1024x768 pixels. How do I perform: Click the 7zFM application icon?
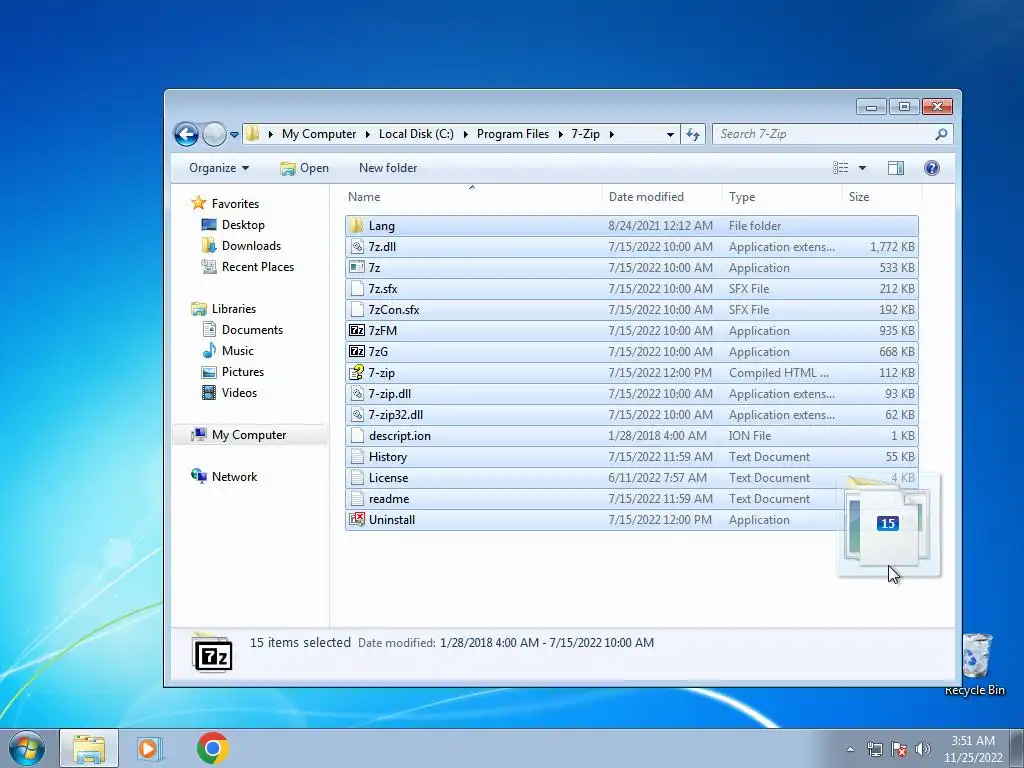pyautogui.click(x=357, y=330)
